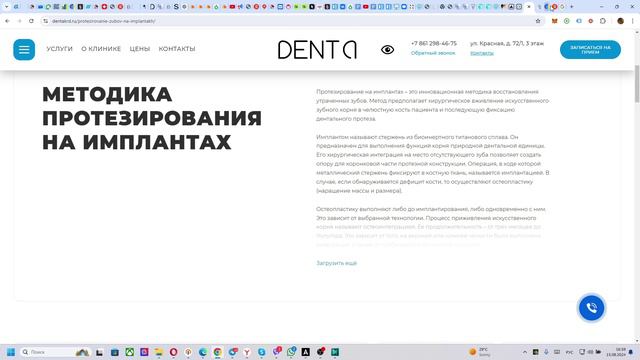Open clock and date in tray
Viewport: 640px width, 360px height.
(616, 352)
